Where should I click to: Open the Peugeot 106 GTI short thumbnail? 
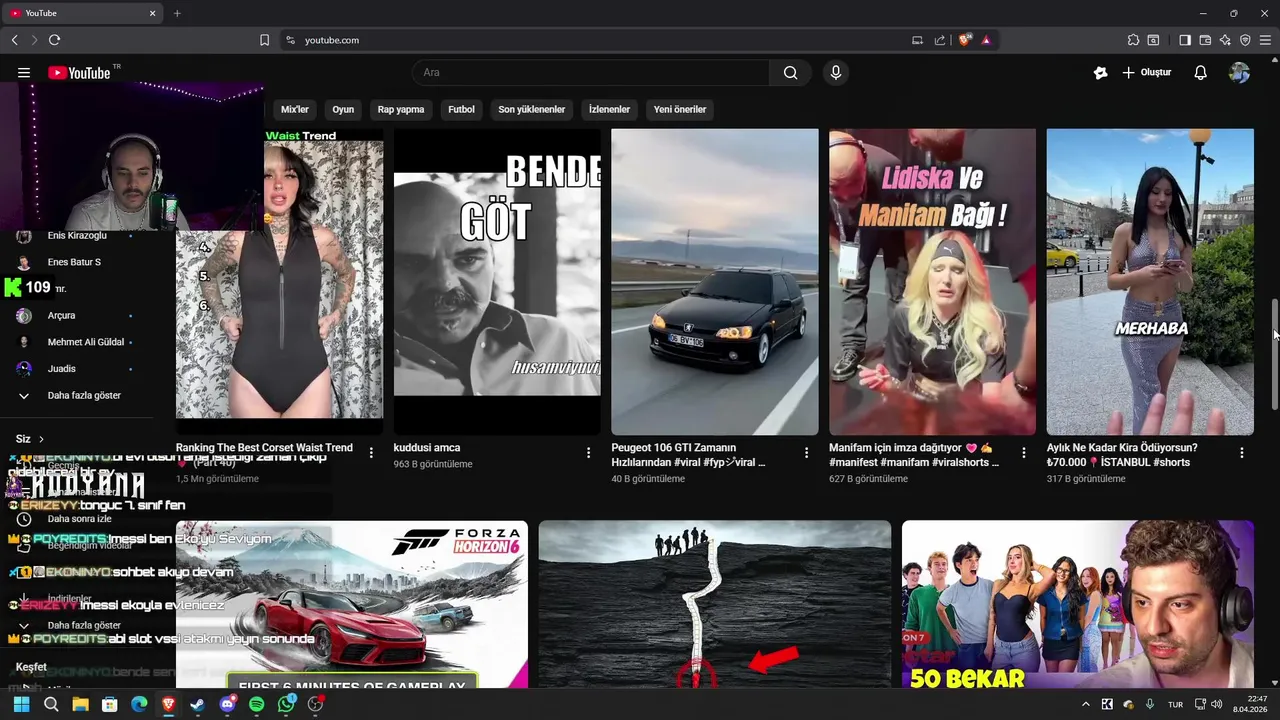click(x=714, y=282)
